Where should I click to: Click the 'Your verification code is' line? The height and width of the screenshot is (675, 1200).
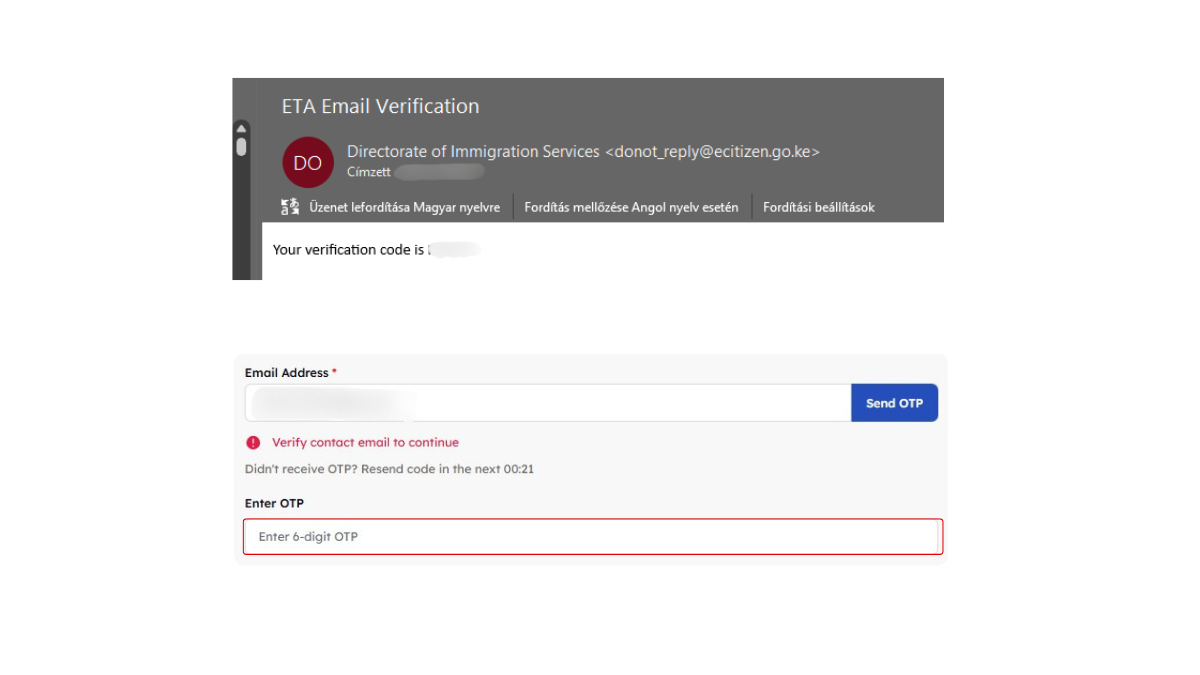click(x=348, y=250)
